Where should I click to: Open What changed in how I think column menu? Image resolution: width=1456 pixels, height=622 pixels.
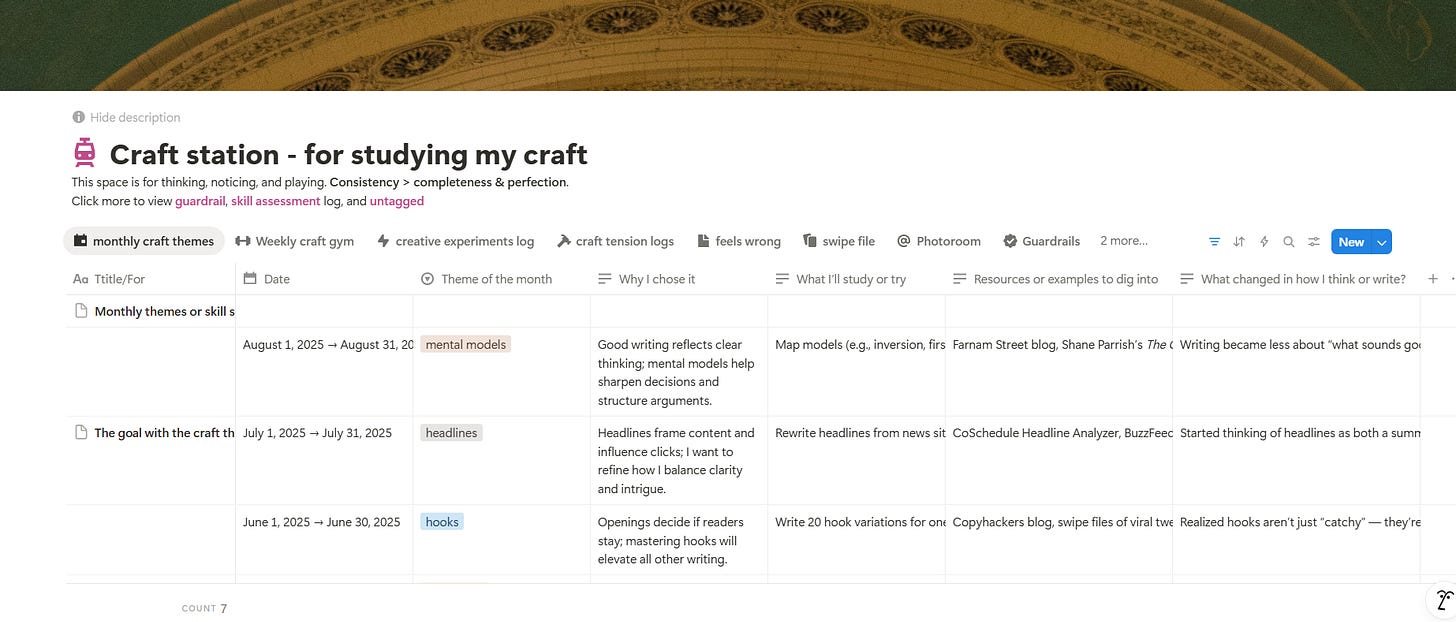1296,279
